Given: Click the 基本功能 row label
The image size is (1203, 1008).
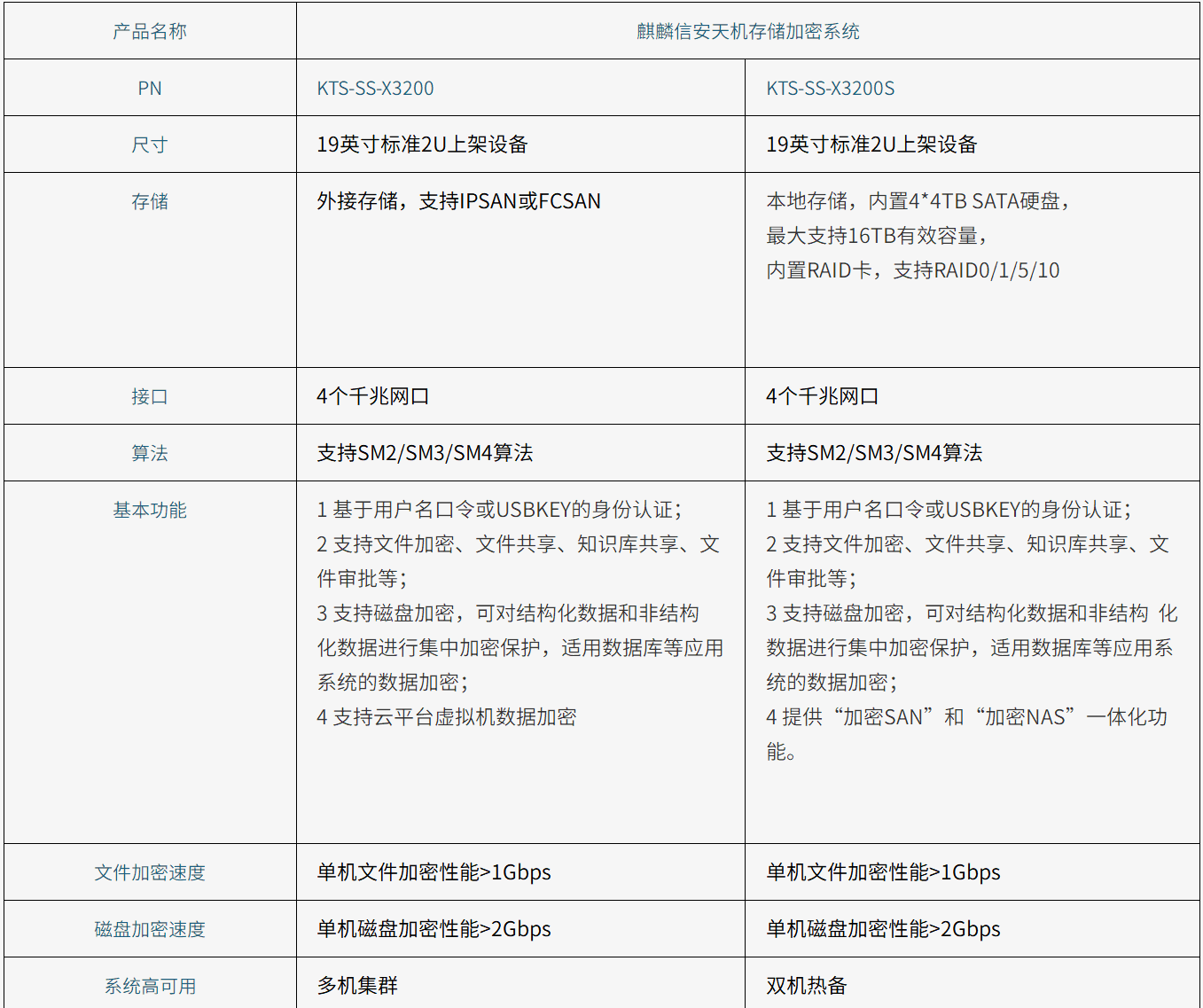Looking at the screenshot, I should pyautogui.click(x=150, y=511).
